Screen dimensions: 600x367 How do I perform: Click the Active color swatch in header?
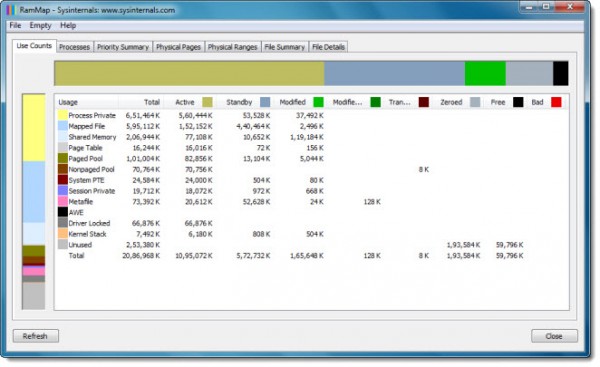coord(207,102)
